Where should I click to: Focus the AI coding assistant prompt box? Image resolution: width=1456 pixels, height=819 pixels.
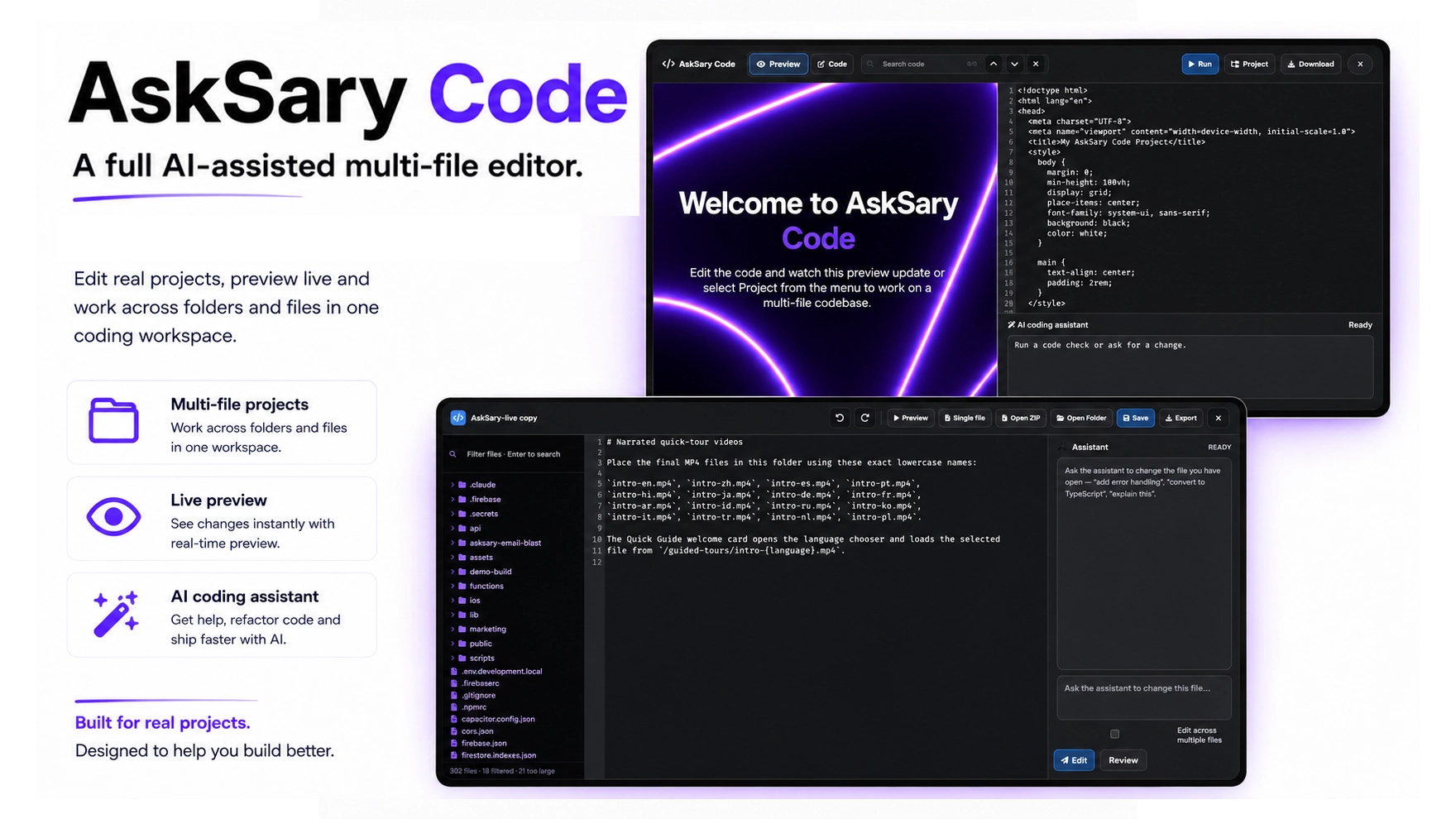click(1190, 366)
